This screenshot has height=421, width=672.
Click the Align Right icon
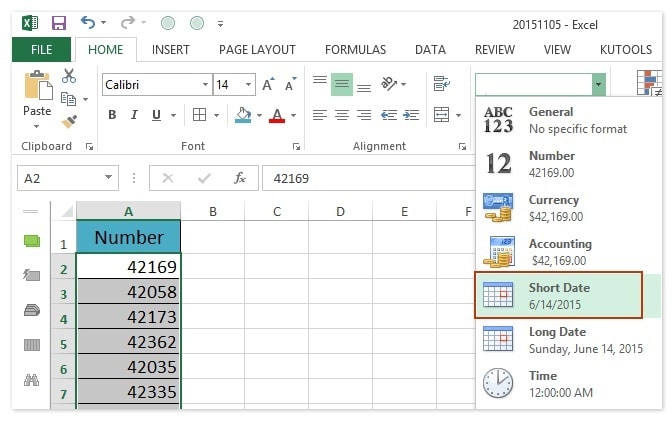[x=364, y=115]
